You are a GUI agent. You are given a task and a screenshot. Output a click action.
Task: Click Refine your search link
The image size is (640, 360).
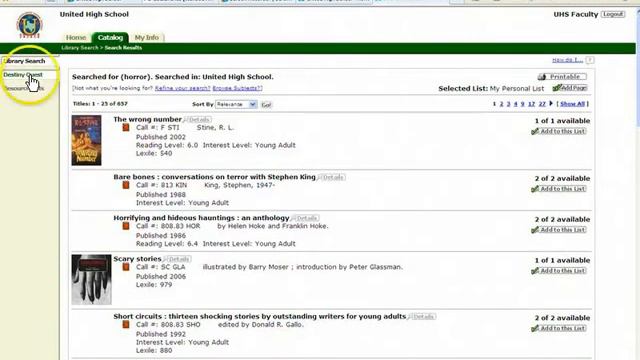182,88
